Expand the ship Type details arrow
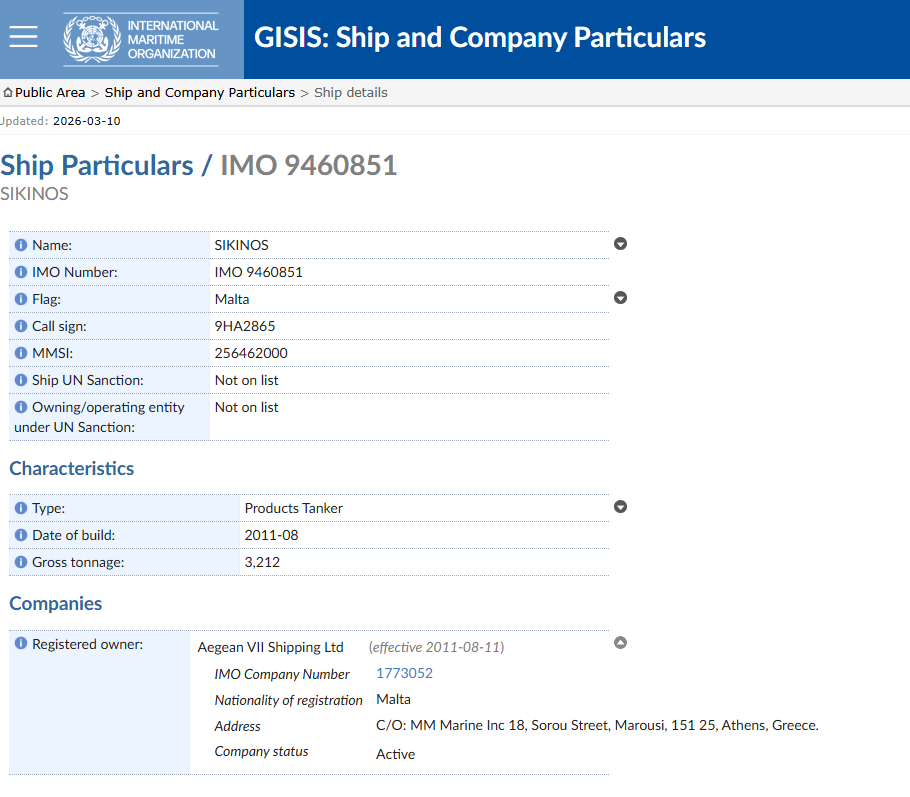The width and height of the screenshot is (910, 797). pos(620,507)
